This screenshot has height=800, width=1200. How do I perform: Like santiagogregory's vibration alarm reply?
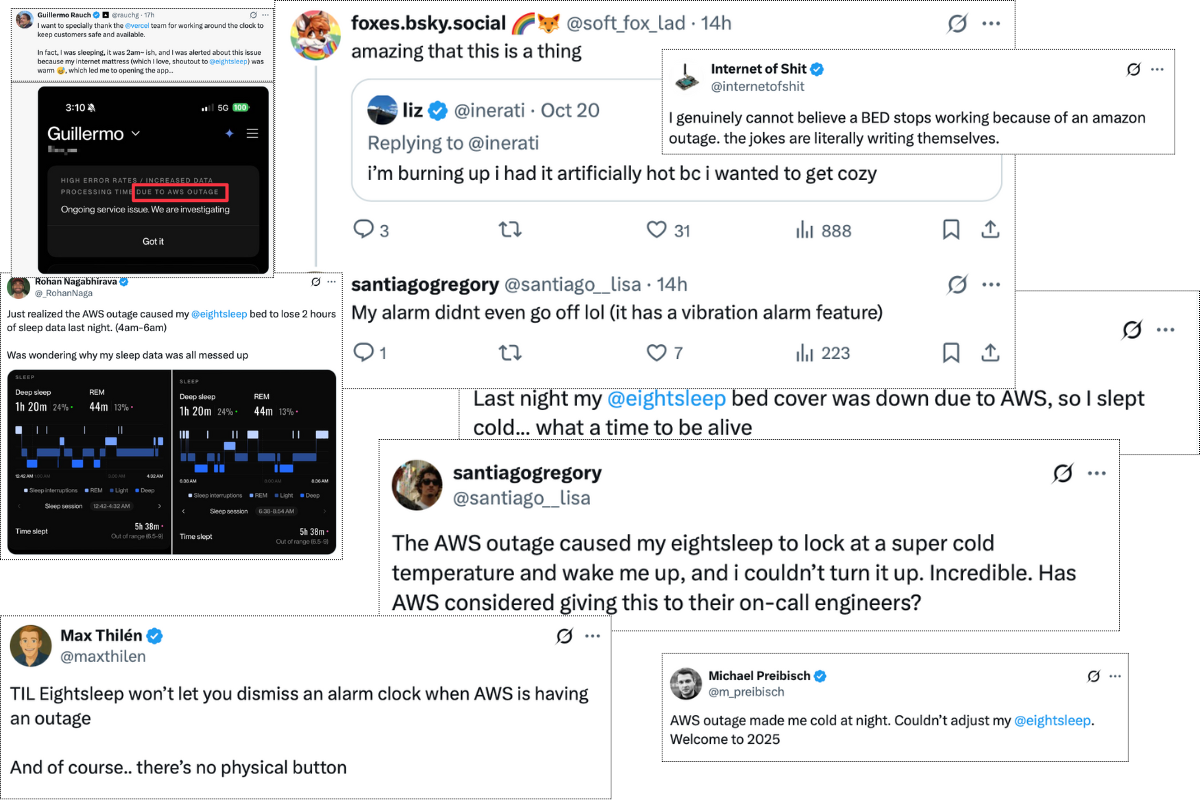(656, 352)
